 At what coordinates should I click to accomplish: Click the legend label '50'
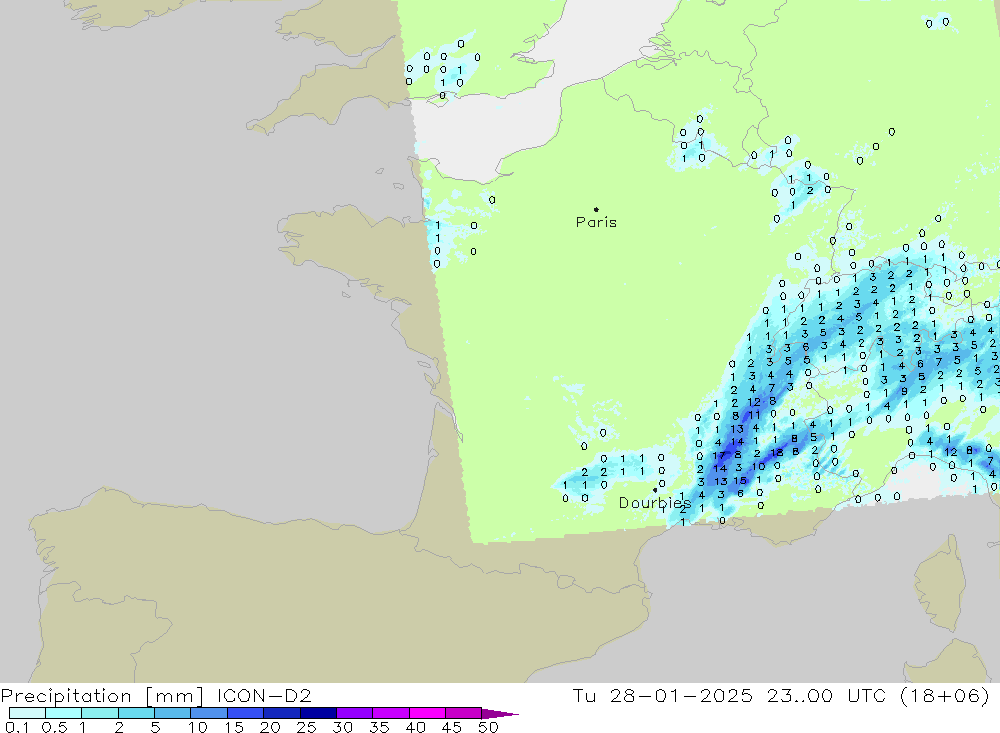[x=488, y=727]
